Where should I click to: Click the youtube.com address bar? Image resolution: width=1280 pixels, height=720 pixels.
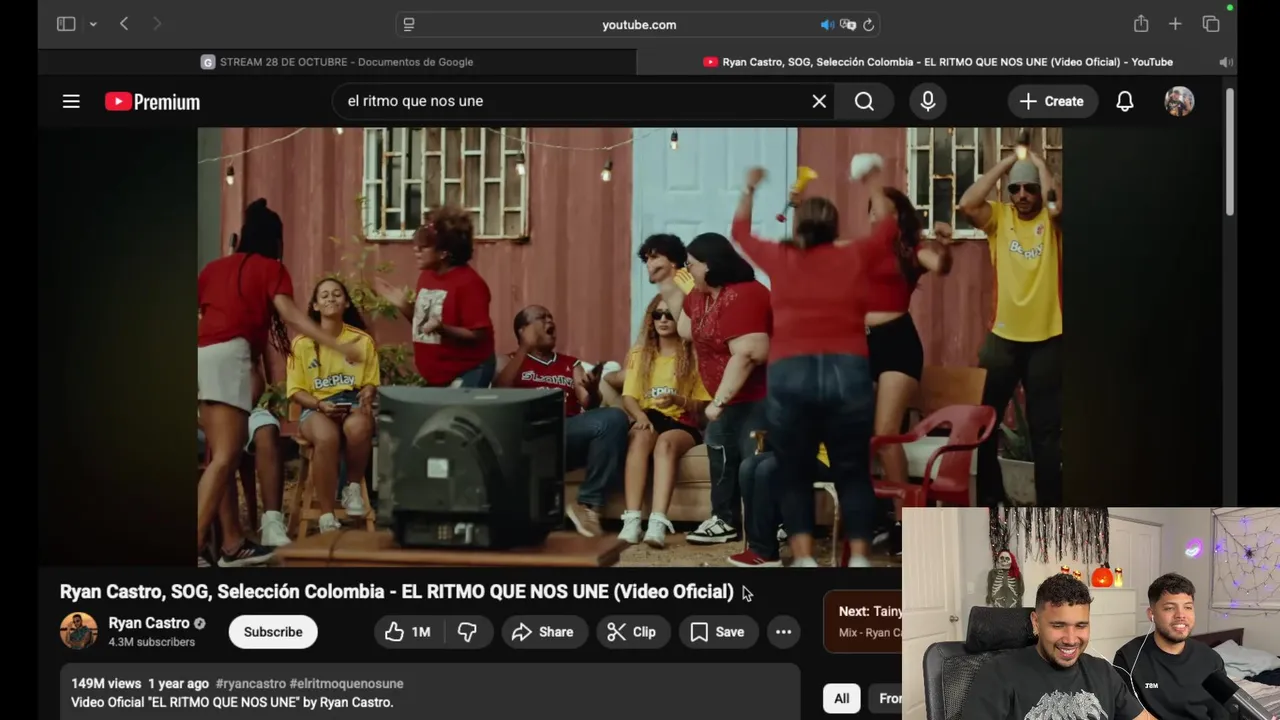[640, 24]
